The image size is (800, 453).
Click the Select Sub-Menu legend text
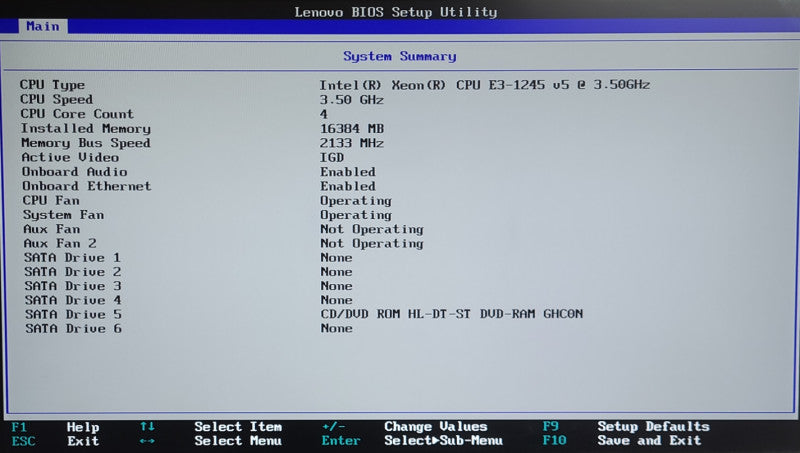click(x=443, y=440)
